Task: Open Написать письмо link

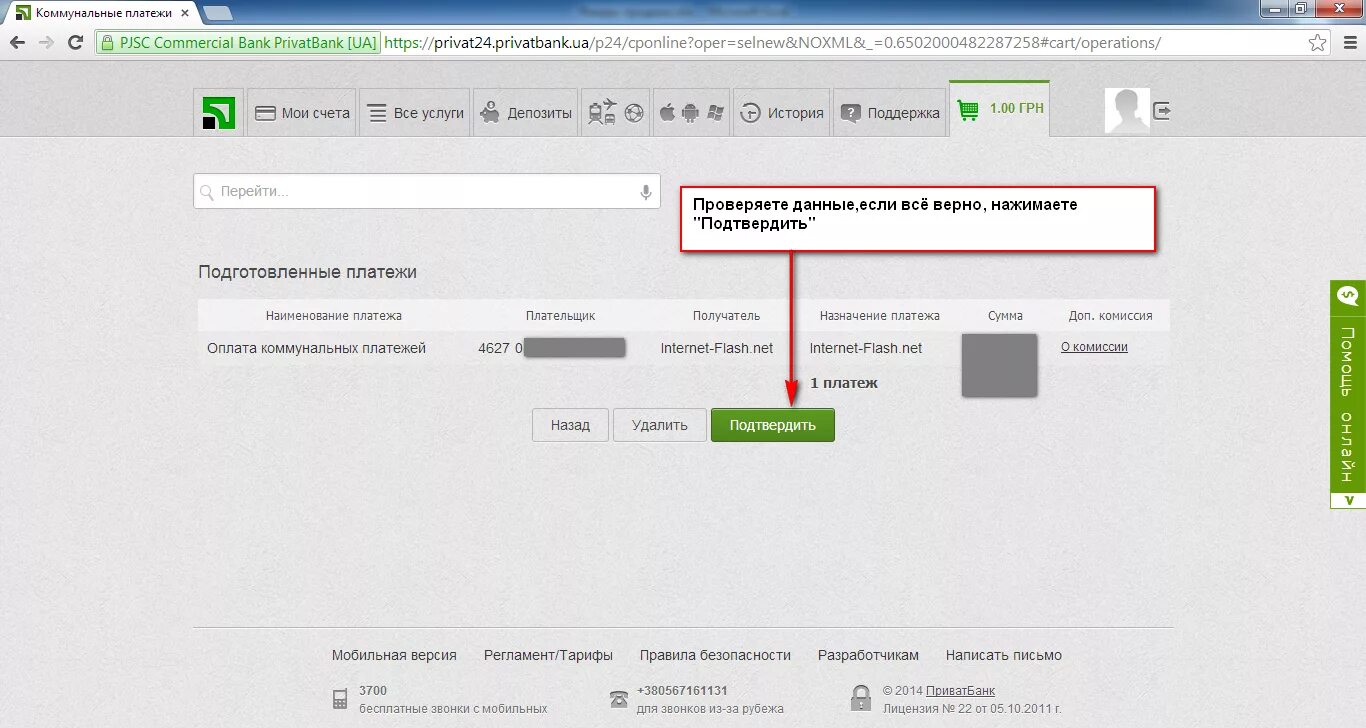Action: click(1004, 655)
